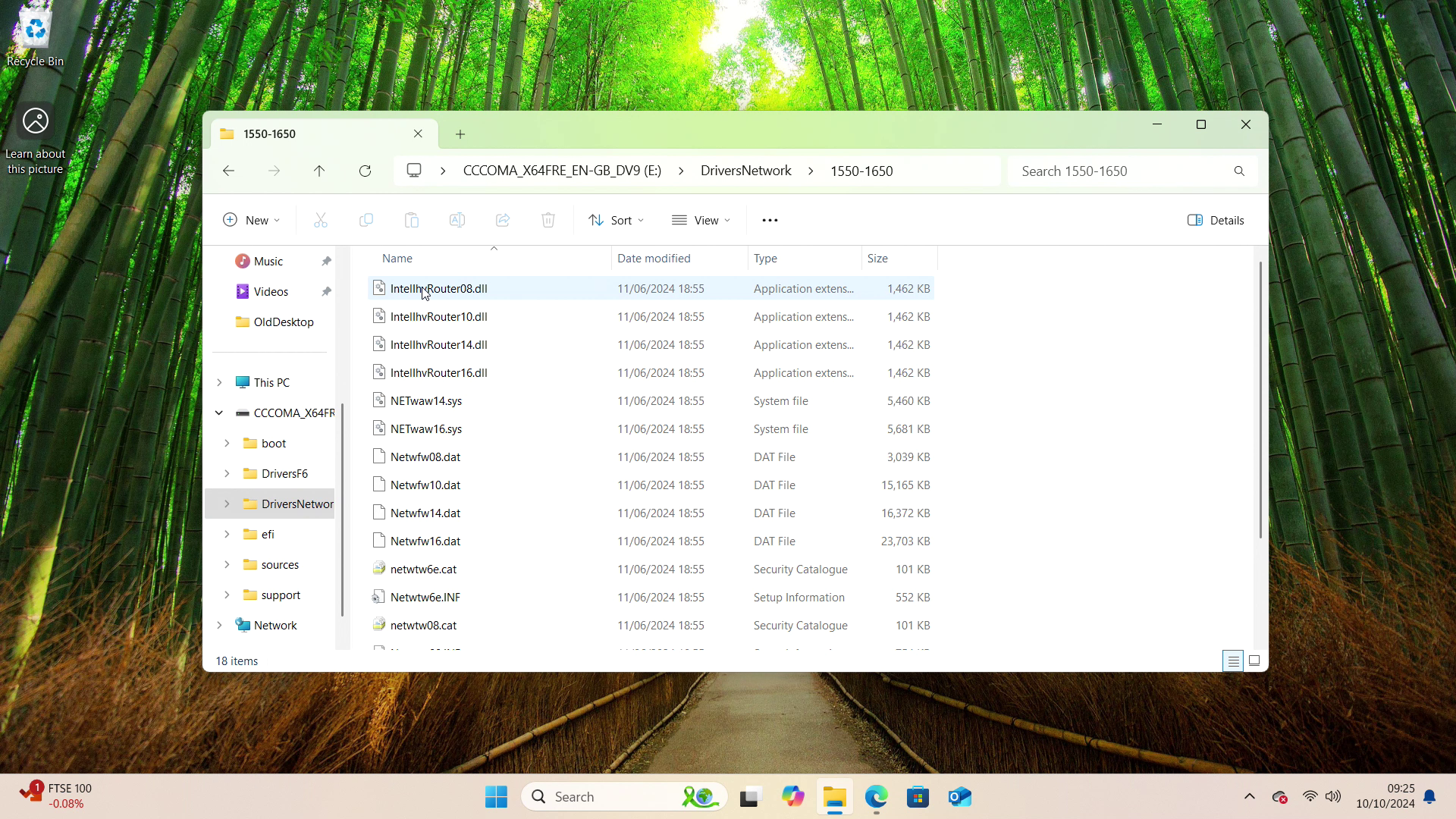Launch Copilot from taskbar

coord(792,796)
